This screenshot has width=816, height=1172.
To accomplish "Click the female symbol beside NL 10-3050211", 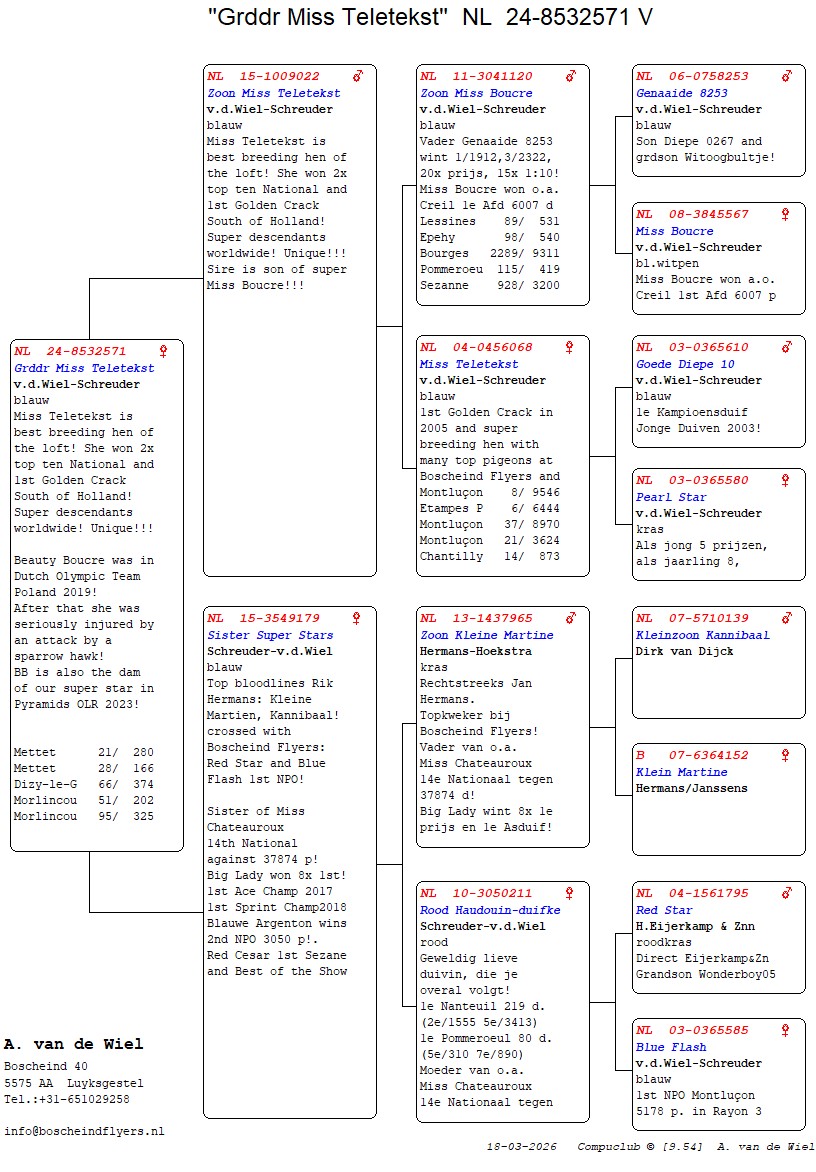I will coord(570,893).
